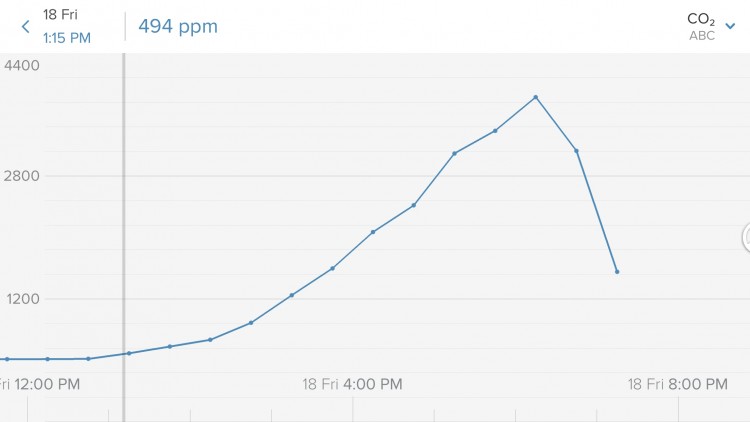Click the peak data point on the graph
This screenshot has height=422, width=750.
(536, 97)
